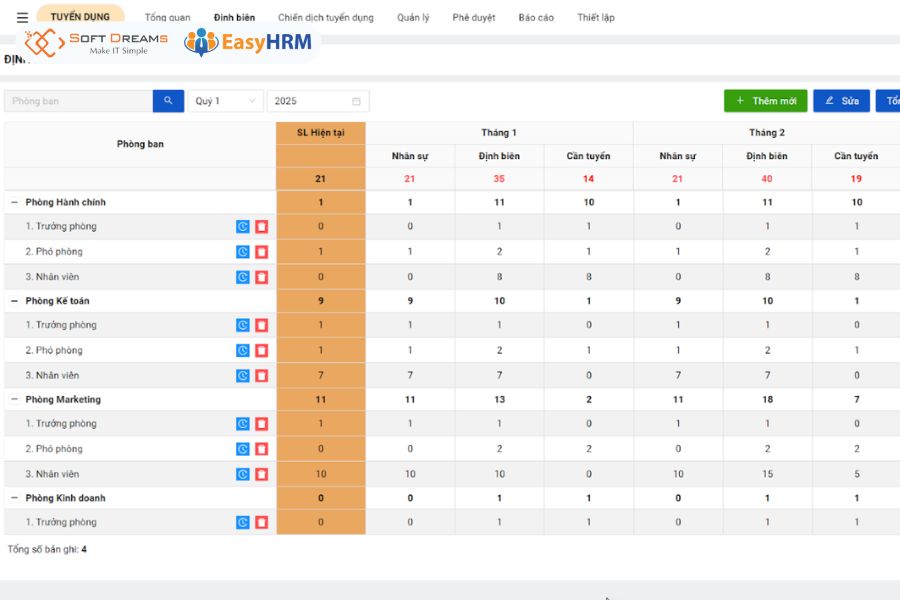Image resolution: width=900 pixels, height=600 pixels.
Task: Delete Phó phòng row of Phòng Marketing
Action: coord(262,449)
